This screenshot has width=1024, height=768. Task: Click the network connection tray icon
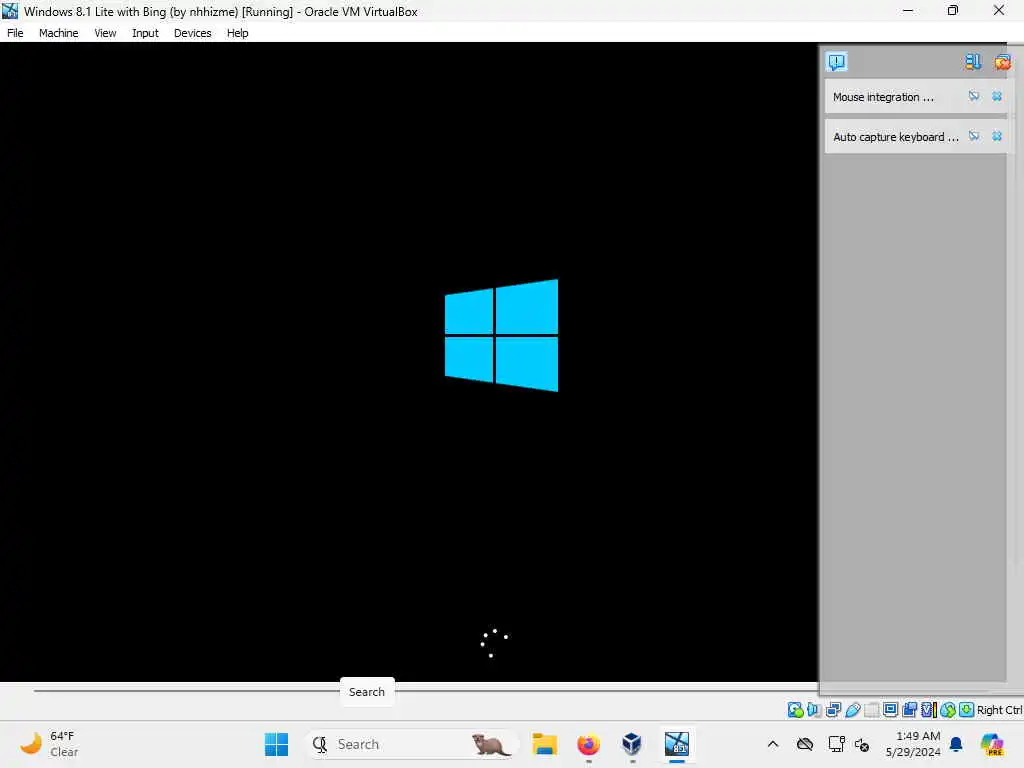(x=835, y=744)
